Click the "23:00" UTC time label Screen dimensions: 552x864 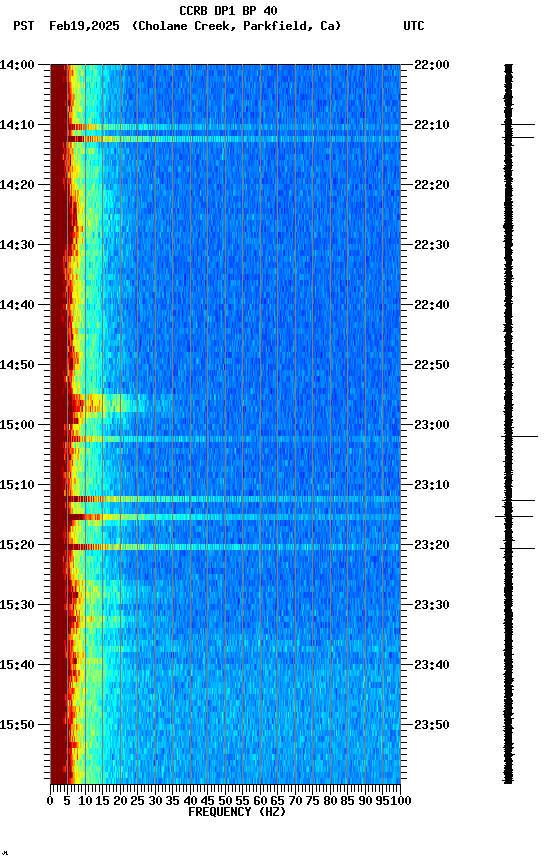pyautogui.click(x=432, y=425)
